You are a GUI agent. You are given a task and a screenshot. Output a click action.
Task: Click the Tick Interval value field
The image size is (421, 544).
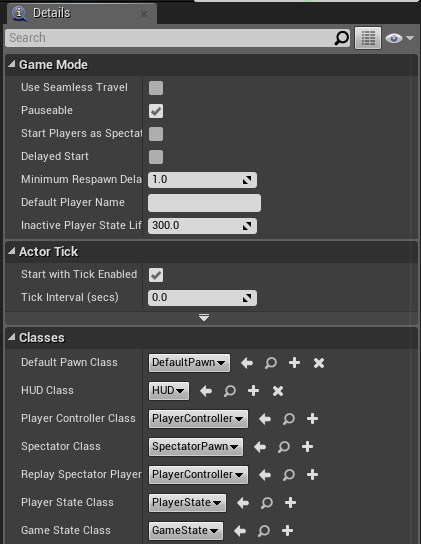click(x=202, y=298)
